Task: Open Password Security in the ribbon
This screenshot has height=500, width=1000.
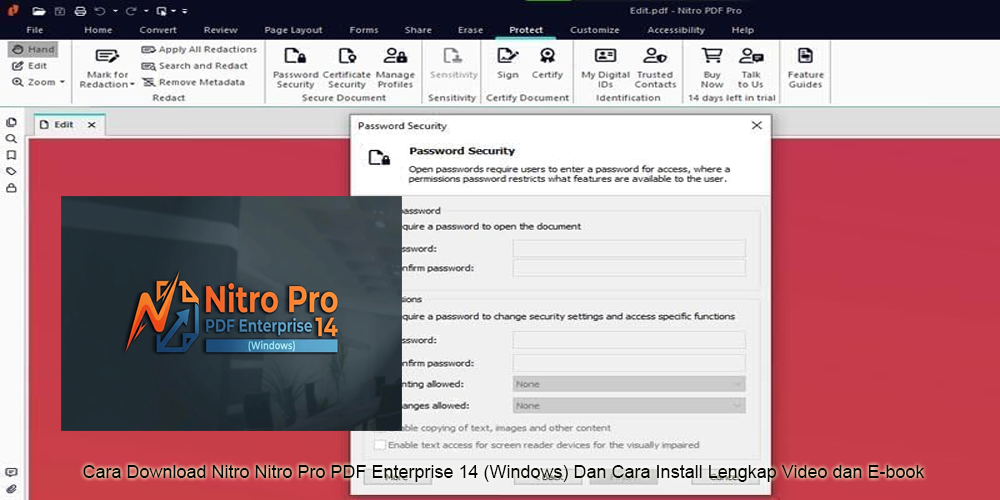Action: [x=295, y=69]
